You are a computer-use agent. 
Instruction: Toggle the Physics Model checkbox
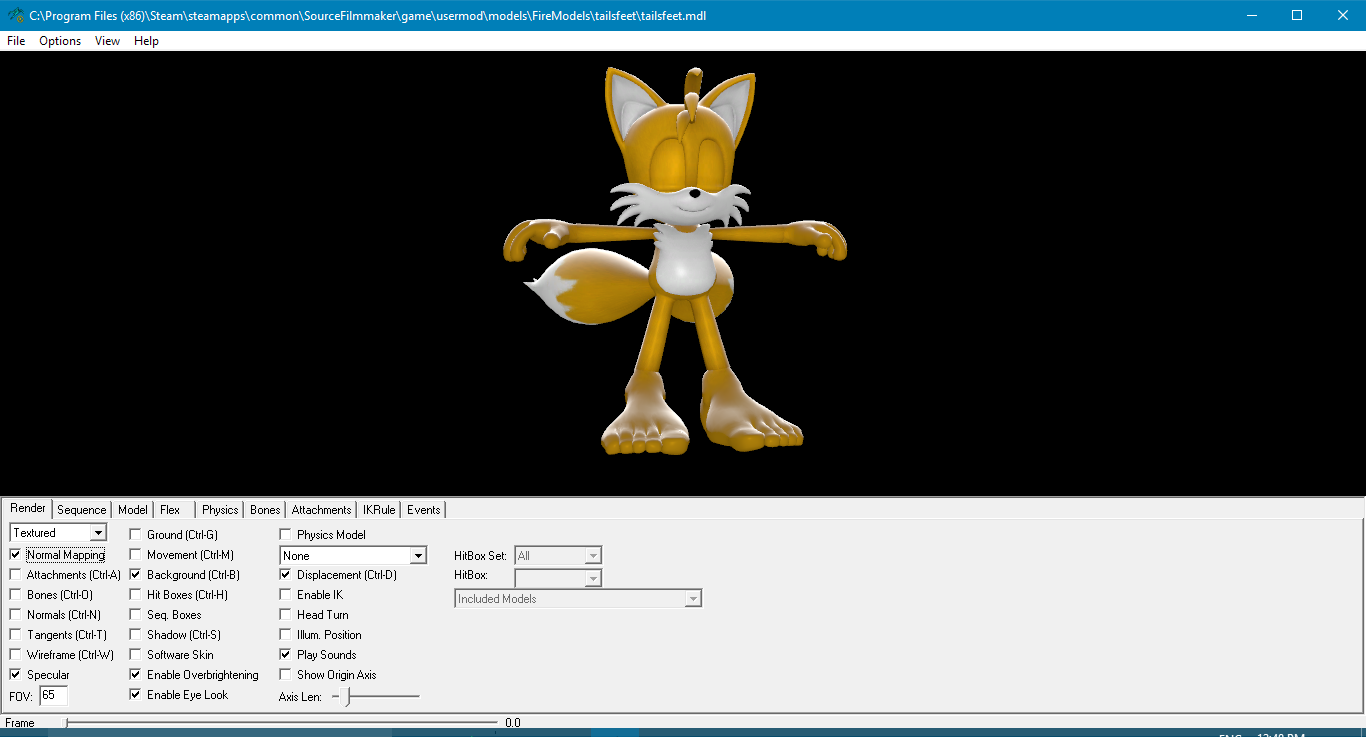[x=286, y=535]
